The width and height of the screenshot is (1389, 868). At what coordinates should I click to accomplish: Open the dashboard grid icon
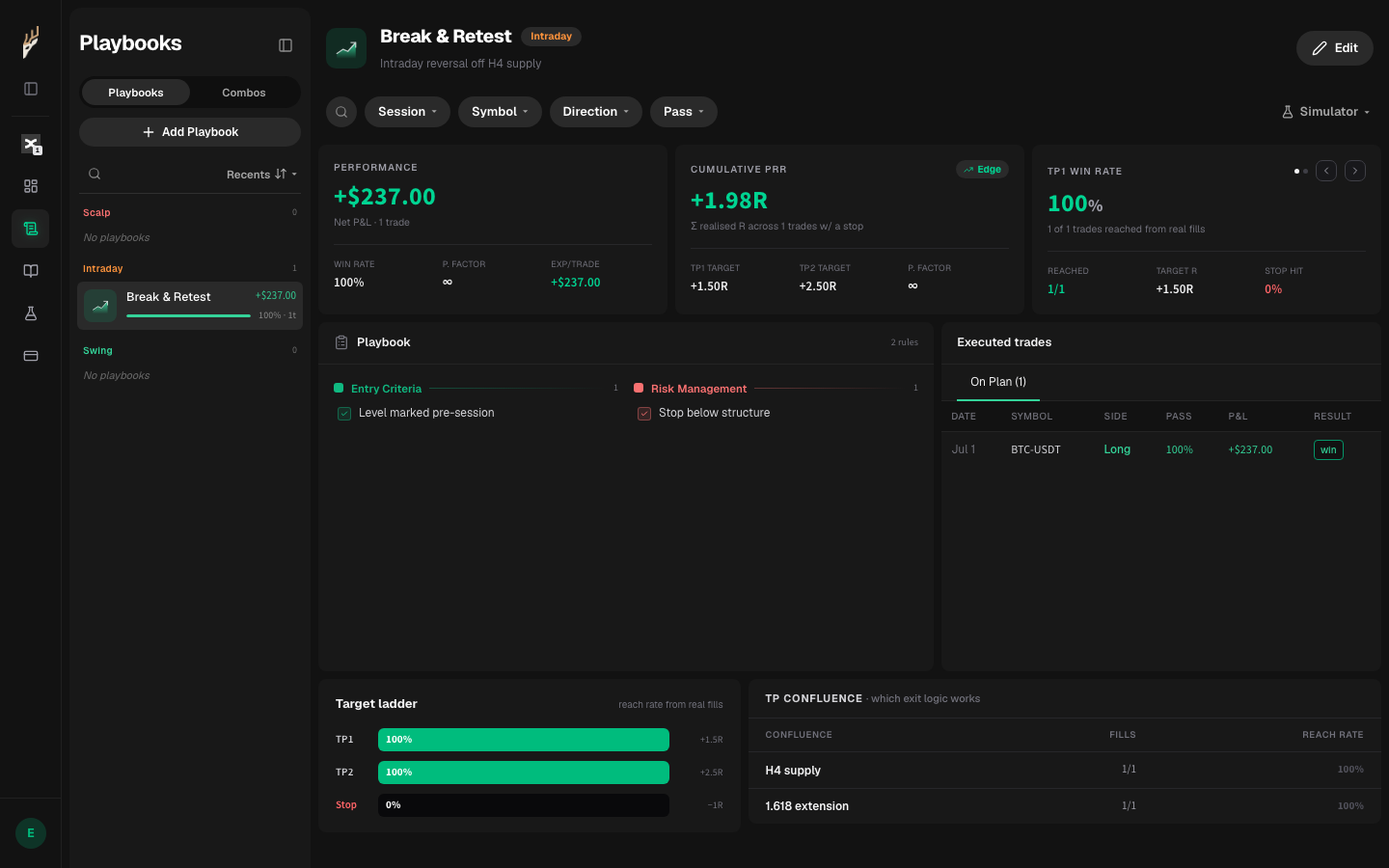pyautogui.click(x=31, y=186)
